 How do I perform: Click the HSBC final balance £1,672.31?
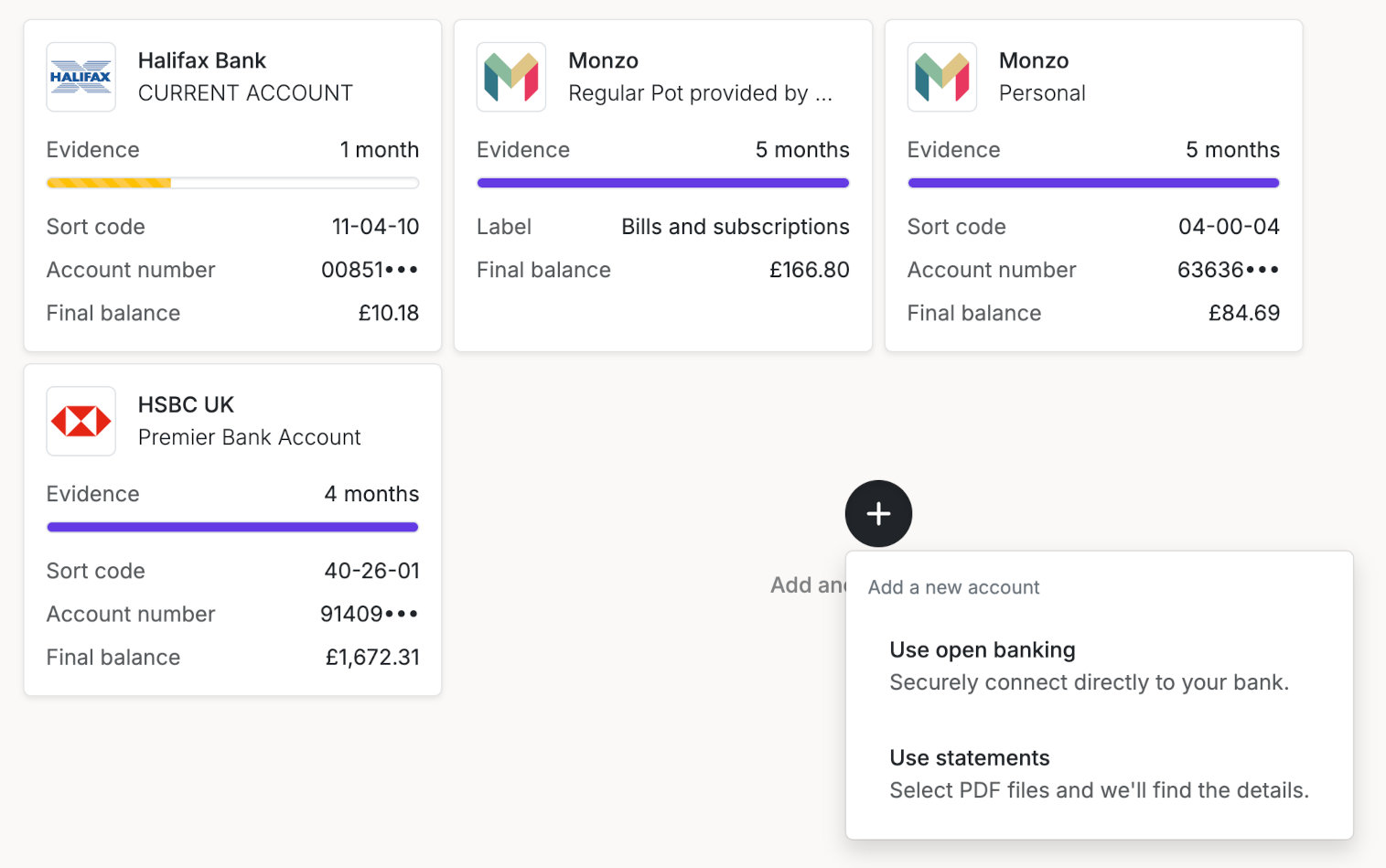372,658
